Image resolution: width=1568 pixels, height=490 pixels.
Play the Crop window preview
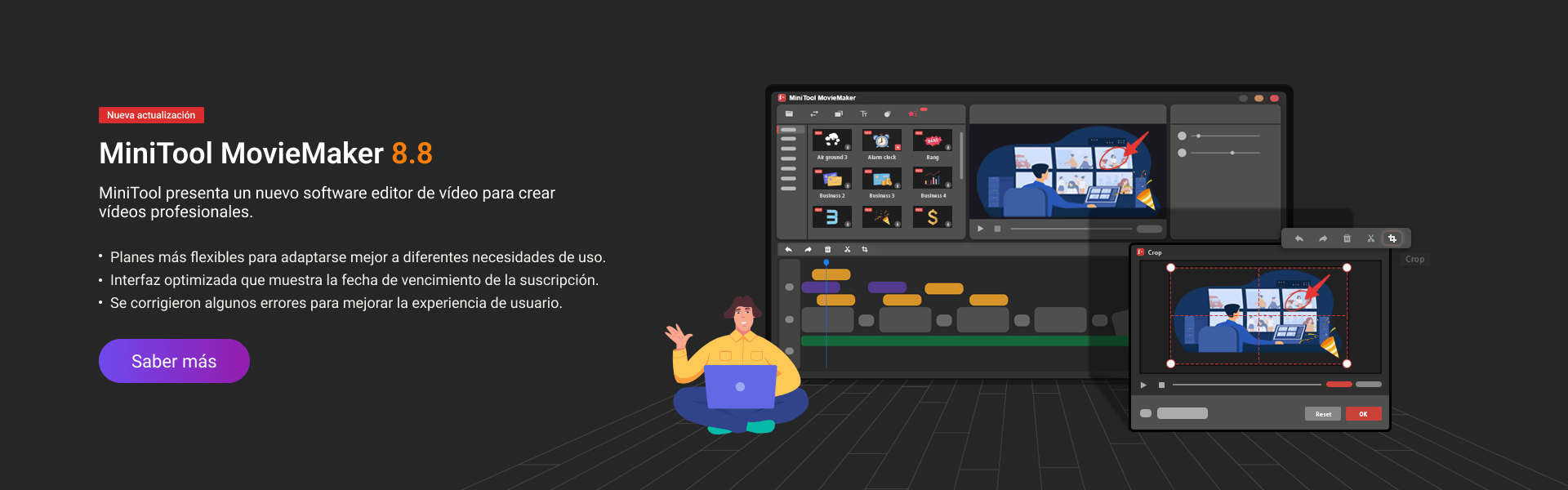click(x=1143, y=385)
